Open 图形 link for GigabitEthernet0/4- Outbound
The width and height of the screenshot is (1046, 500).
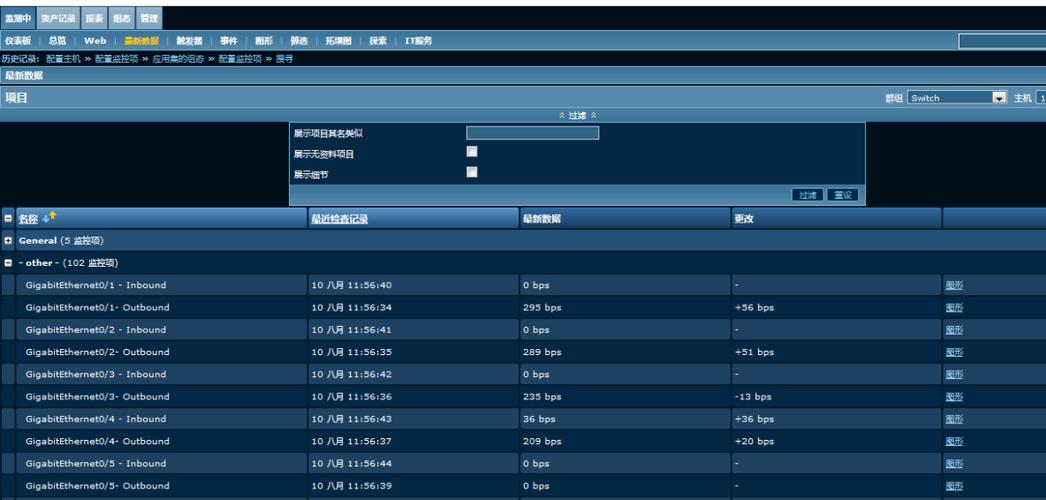coord(954,441)
